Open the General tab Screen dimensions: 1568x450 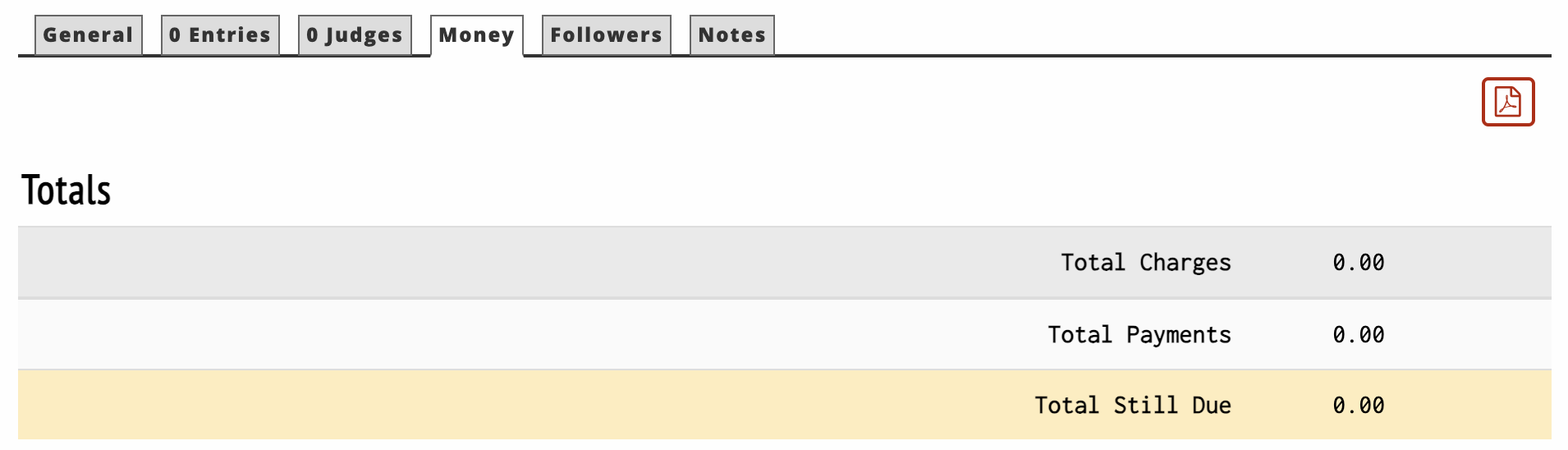tap(88, 35)
